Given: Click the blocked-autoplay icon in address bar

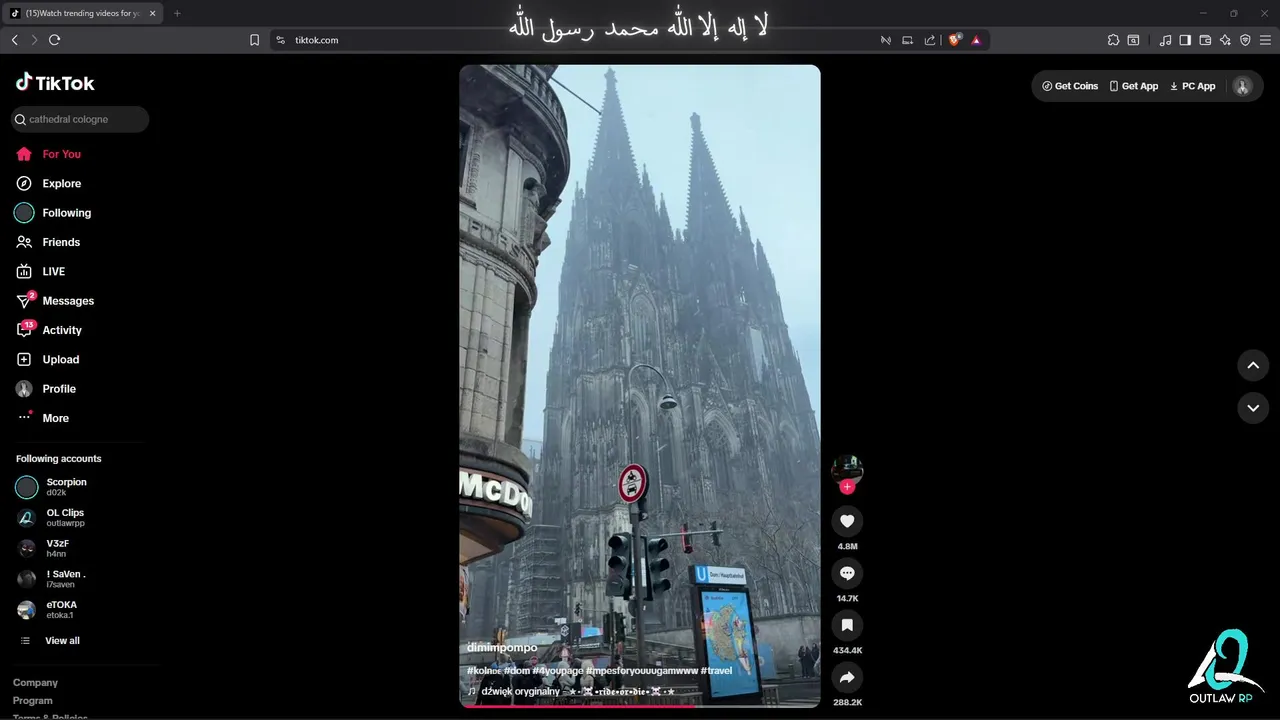Looking at the screenshot, I should 885,40.
